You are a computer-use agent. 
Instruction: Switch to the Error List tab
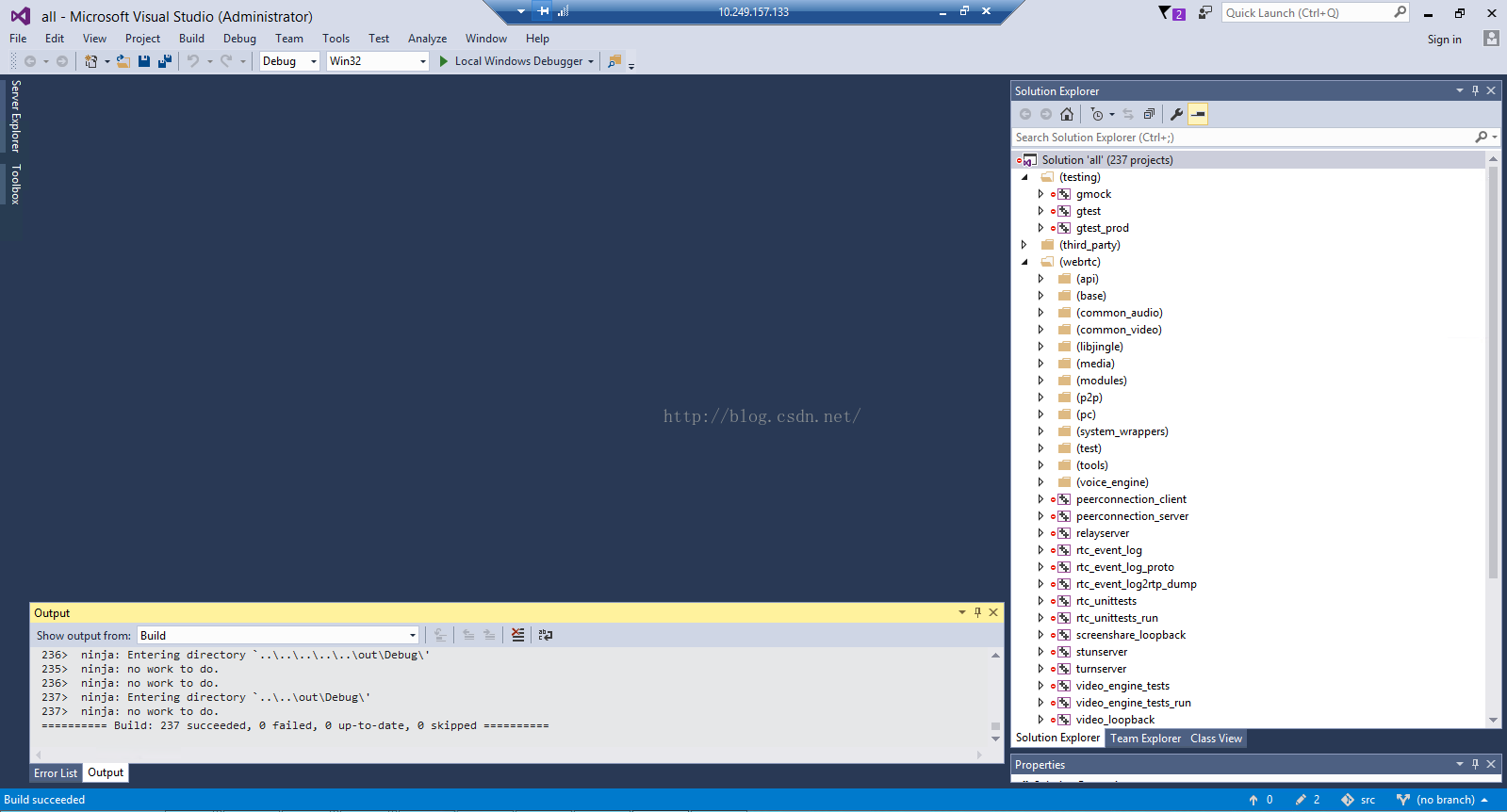point(56,773)
